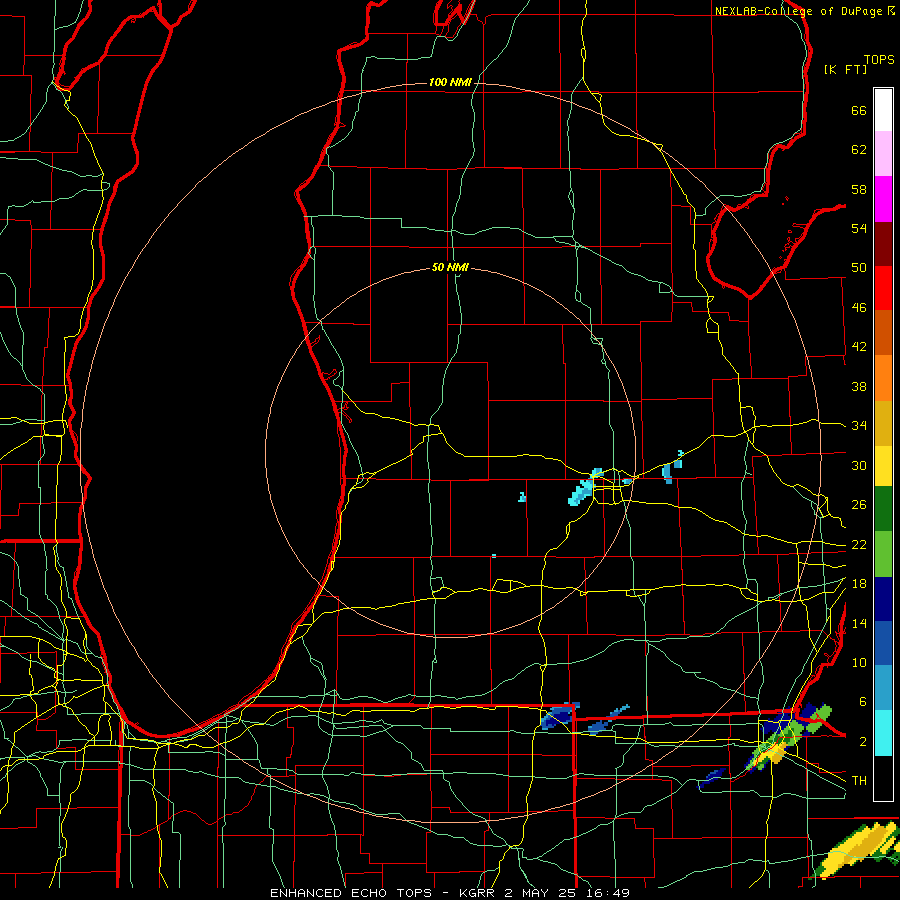
Task: Select the magenta legend color band
Action: coord(883,199)
